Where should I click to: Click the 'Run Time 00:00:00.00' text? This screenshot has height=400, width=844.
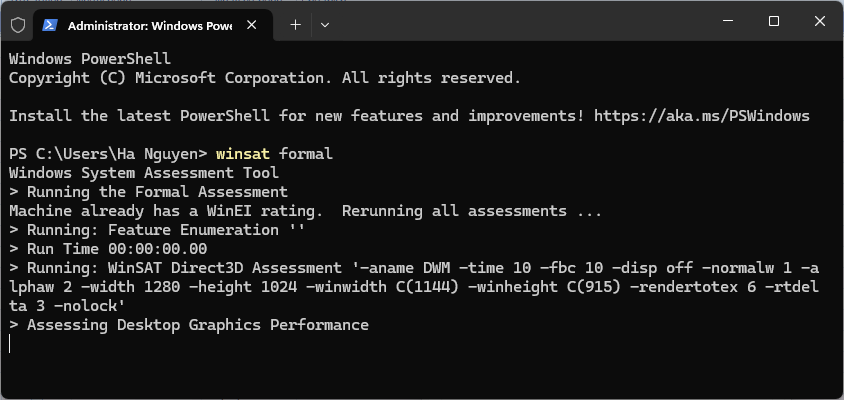coord(117,249)
